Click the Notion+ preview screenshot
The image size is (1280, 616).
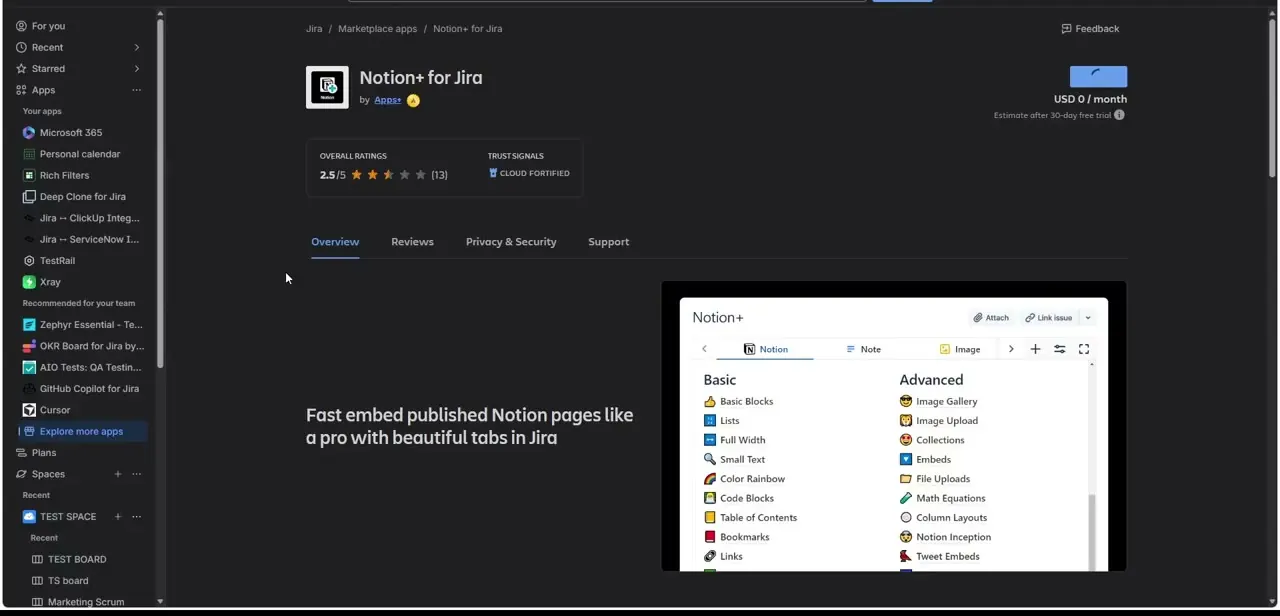(894, 427)
